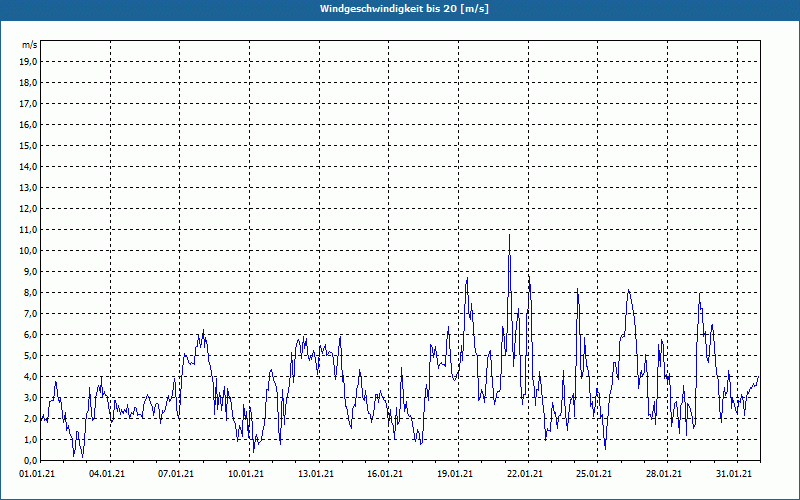Image resolution: width=800 pixels, height=500 pixels.
Task: Select the 7,0 axis value
Action: pyautogui.click(x=30, y=313)
